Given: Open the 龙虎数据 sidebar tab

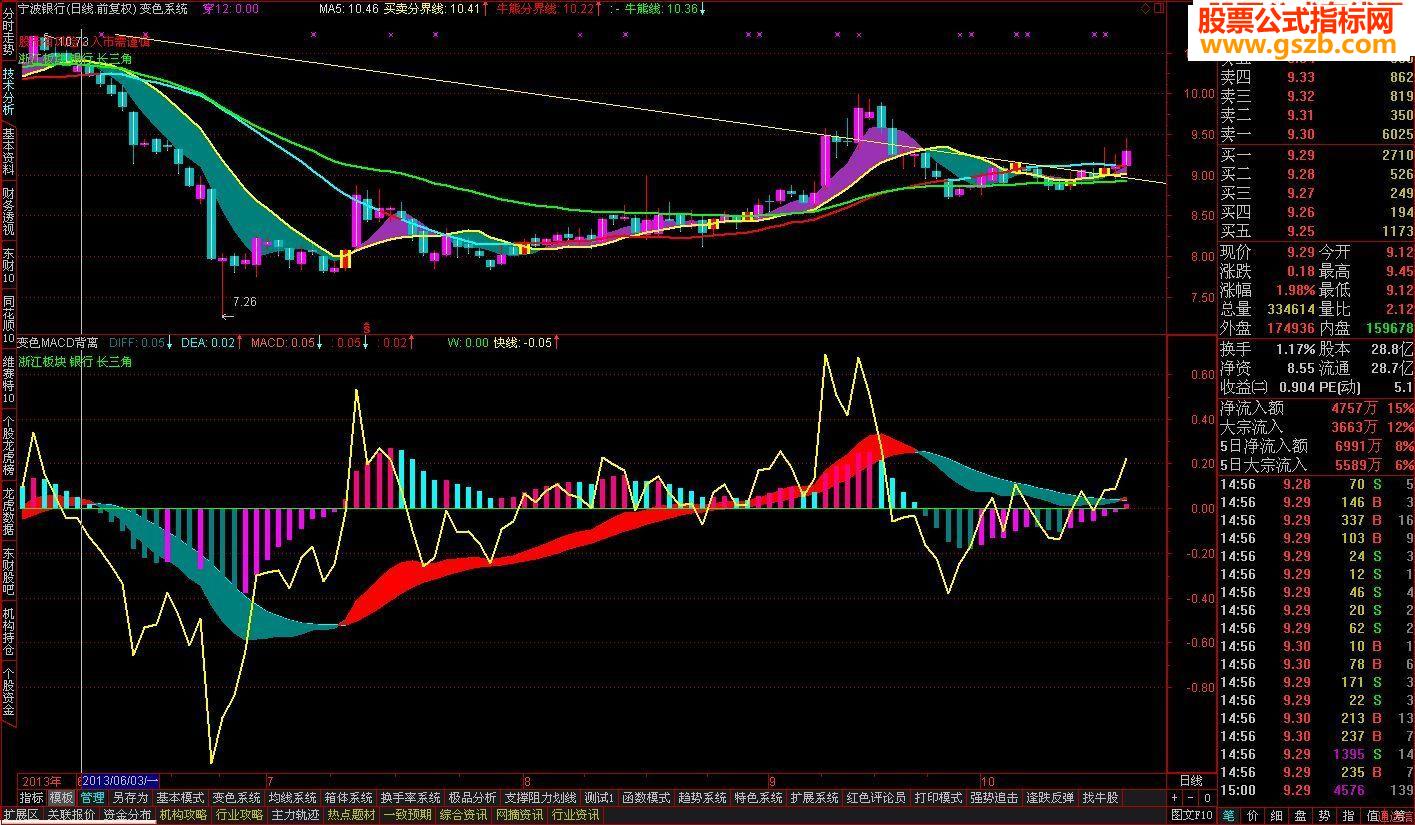Looking at the screenshot, I should point(8,512).
